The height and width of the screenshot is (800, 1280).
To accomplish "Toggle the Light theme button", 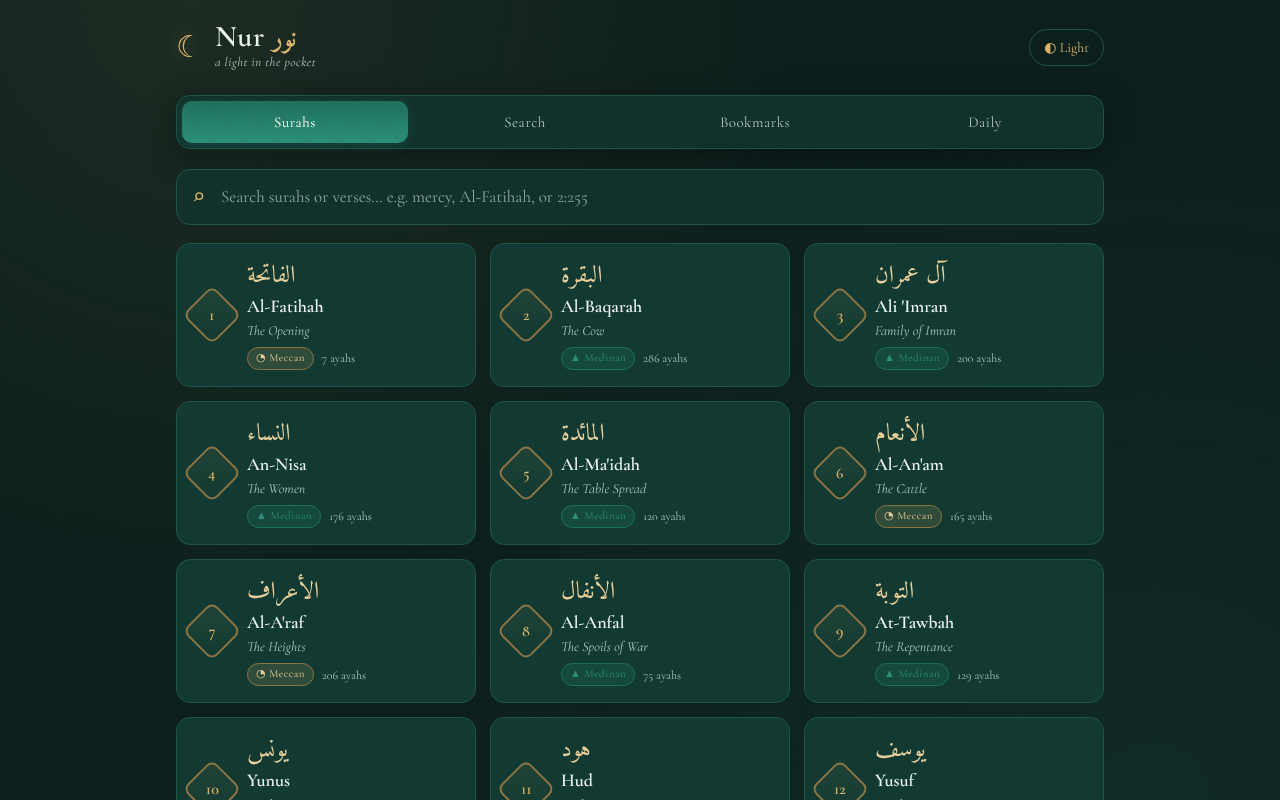I will click(1066, 47).
